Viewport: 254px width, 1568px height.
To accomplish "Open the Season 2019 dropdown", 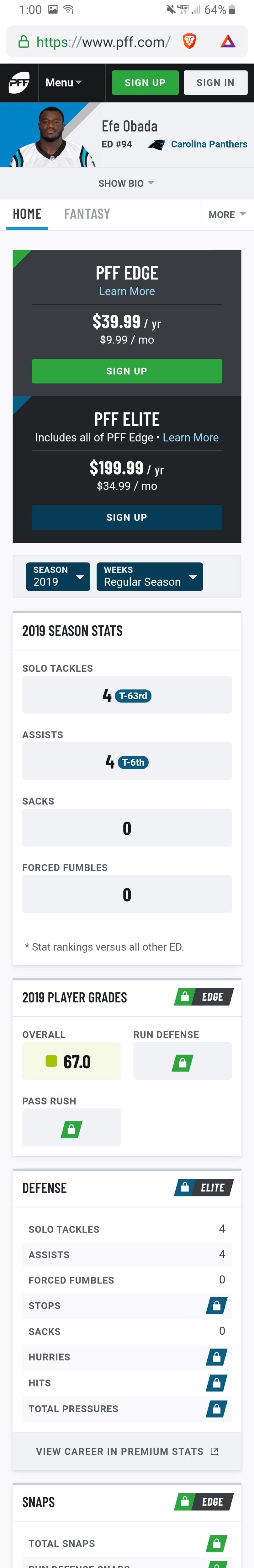I will (x=58, y=577).
